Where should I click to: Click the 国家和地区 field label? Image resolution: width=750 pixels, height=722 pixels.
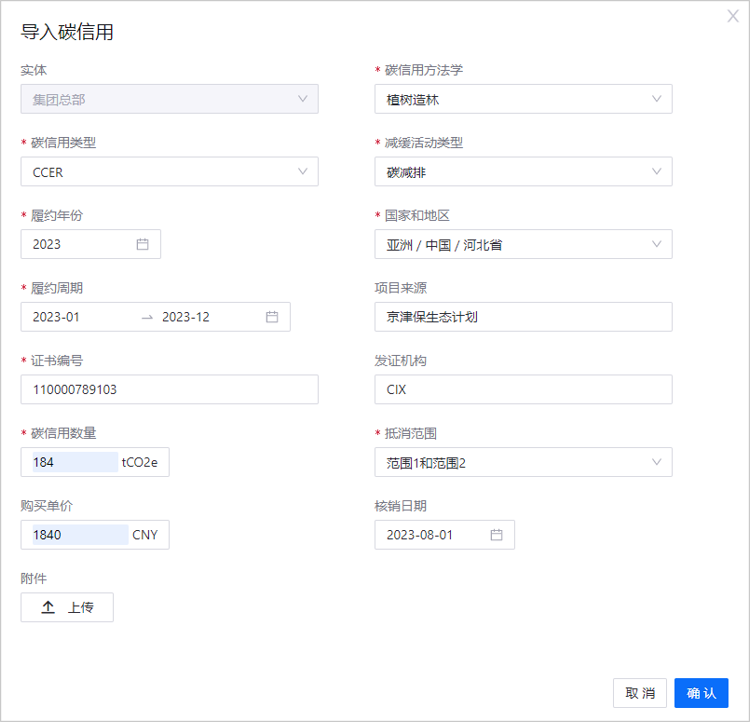tap(417, 215)
